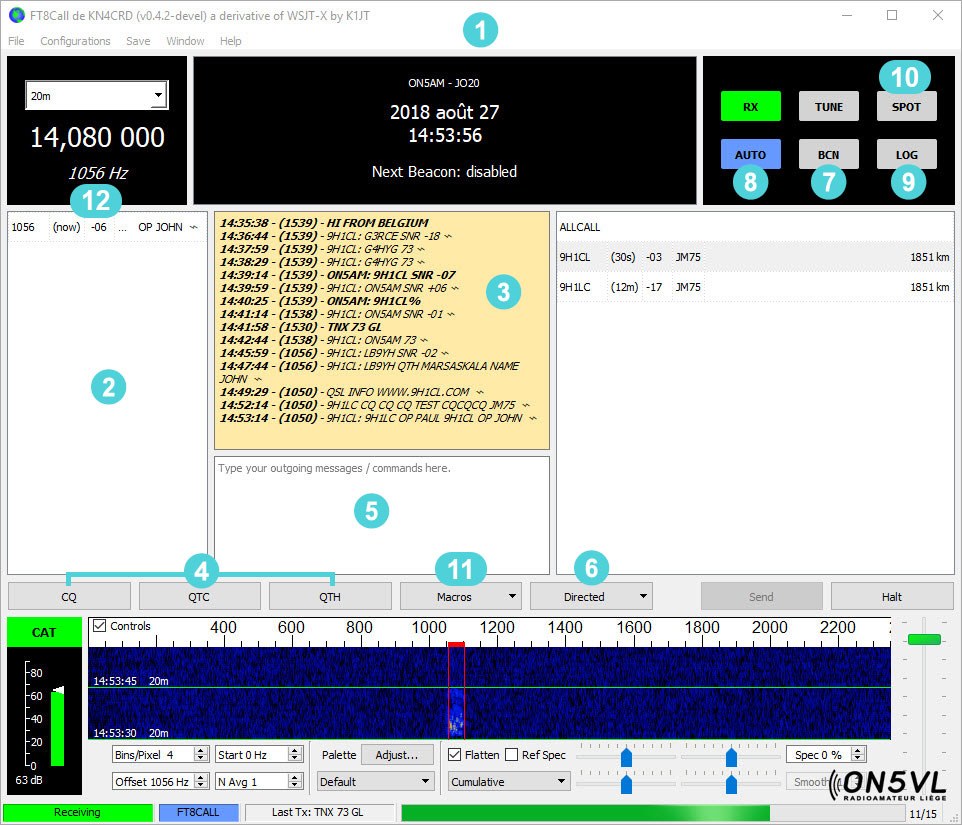962x825 pixels.
Task: Enable the Ref Spec checkbox
Action: [x=512, y=755]
